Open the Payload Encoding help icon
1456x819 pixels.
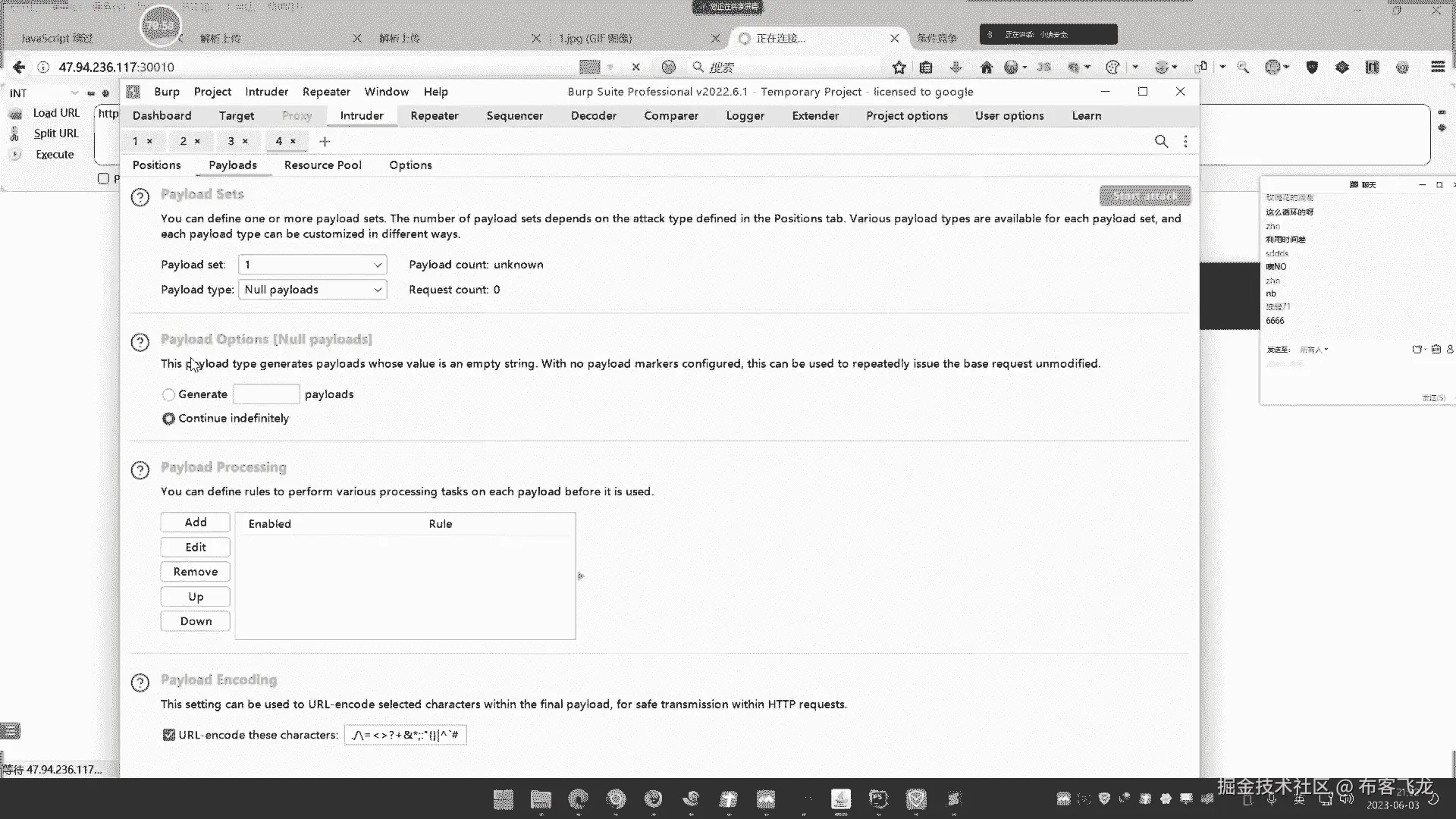(140, 682)
